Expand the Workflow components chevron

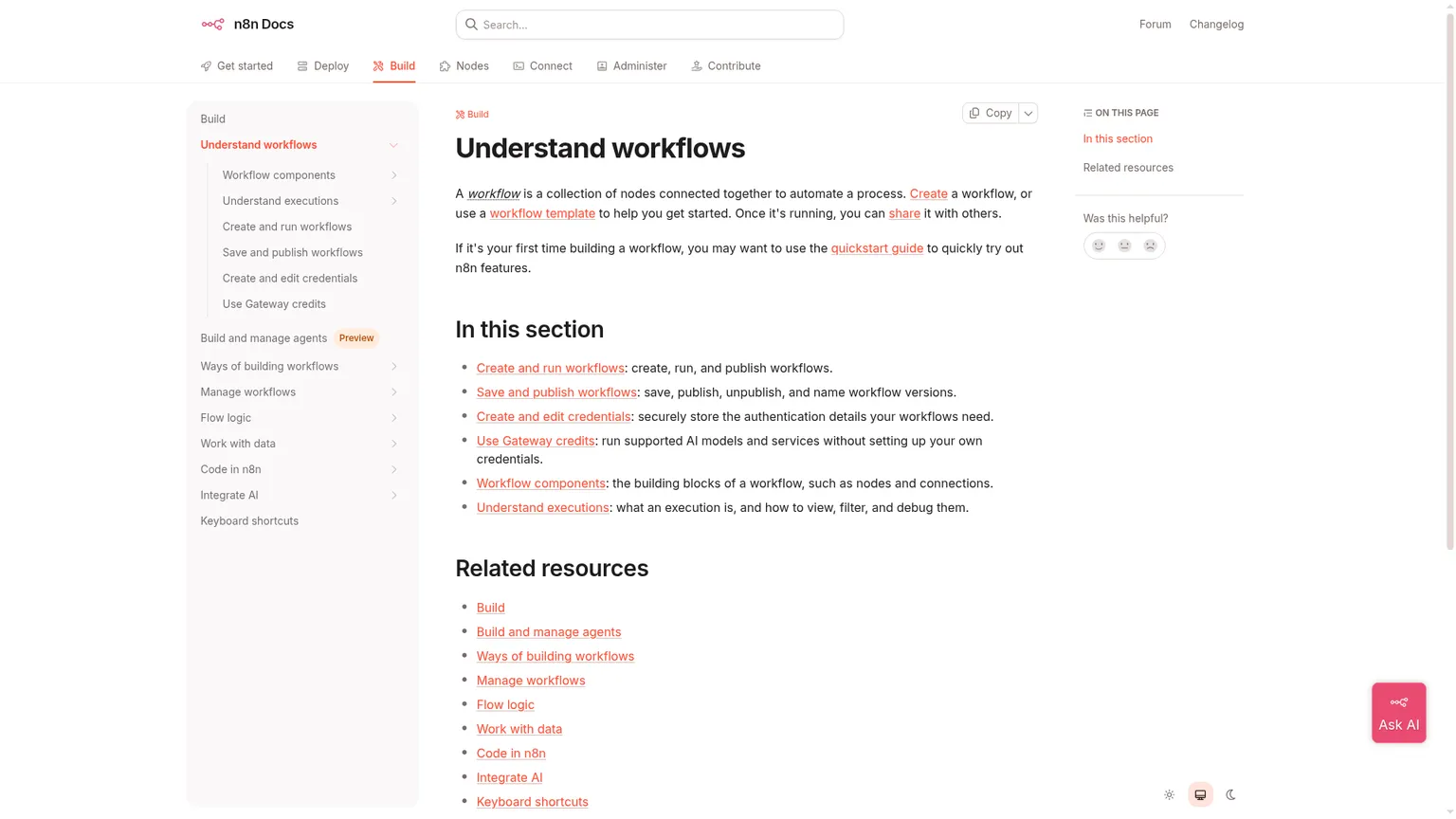click(394, 175)
